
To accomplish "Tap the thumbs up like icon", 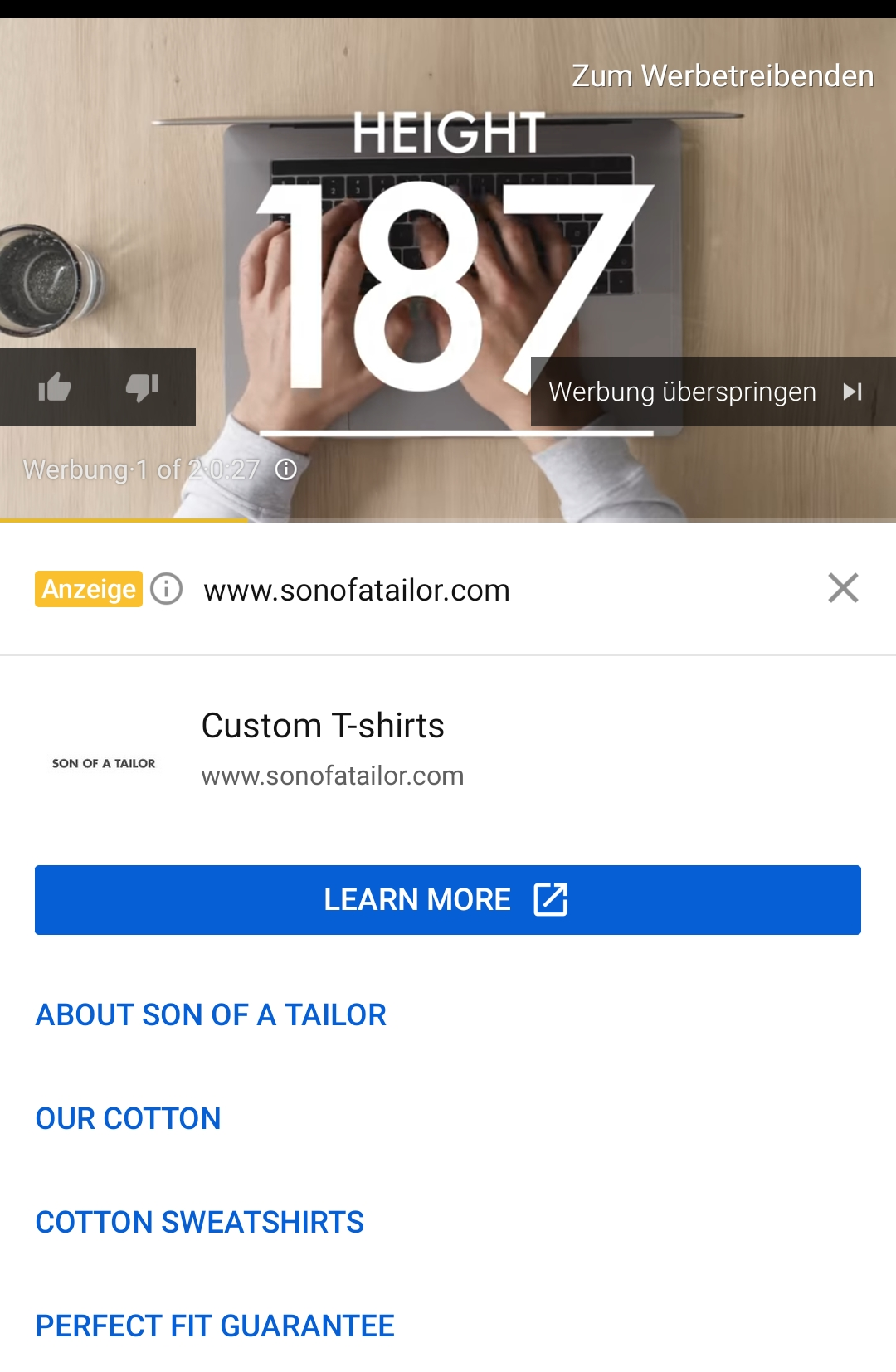I will 55,387.
